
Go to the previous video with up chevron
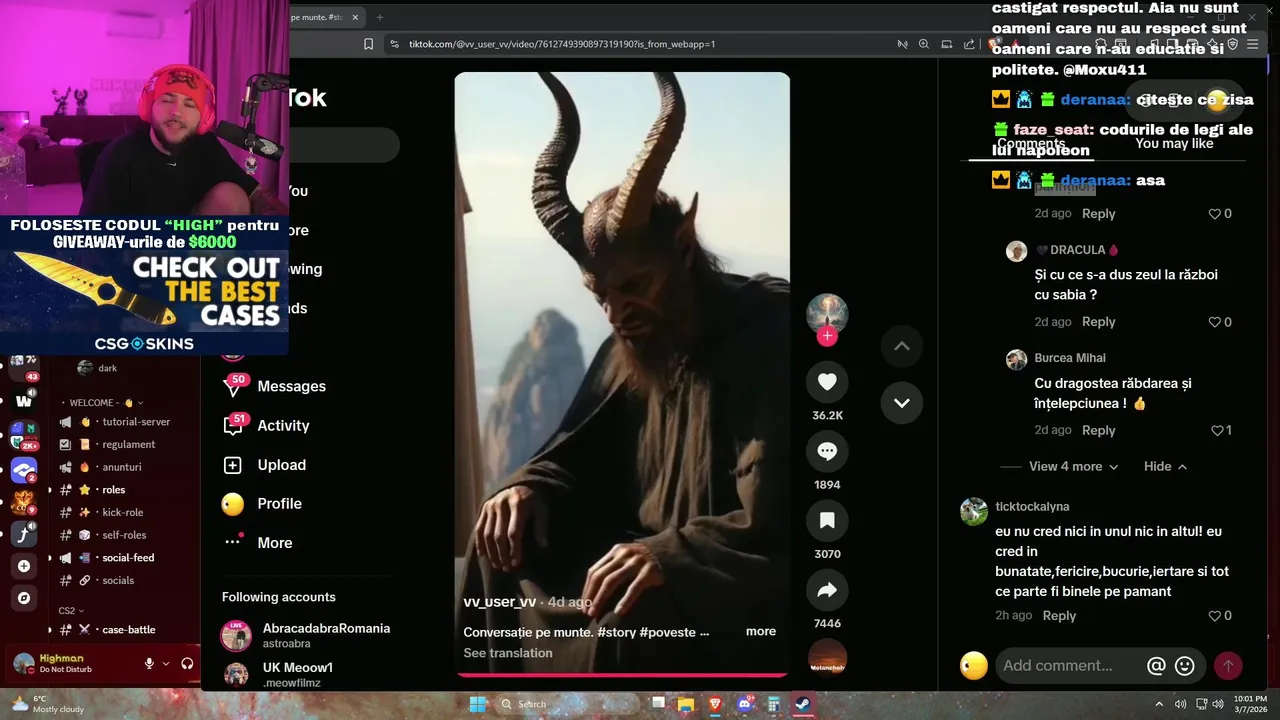(x=901, y=346)
